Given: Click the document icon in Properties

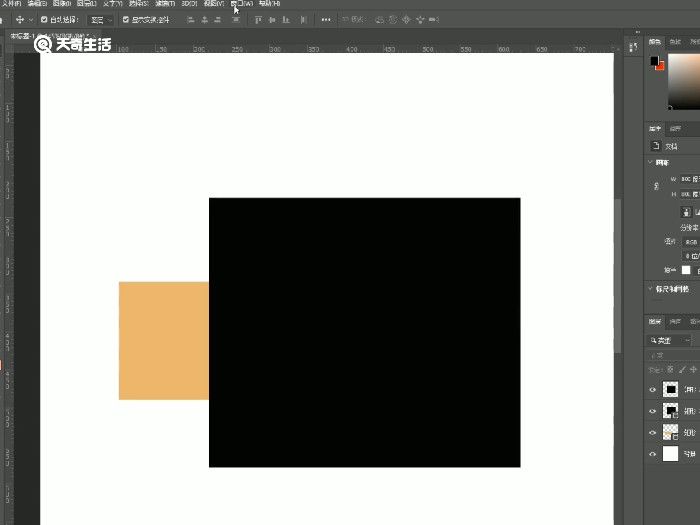Looking at the screenshot, I should (655, 146).
